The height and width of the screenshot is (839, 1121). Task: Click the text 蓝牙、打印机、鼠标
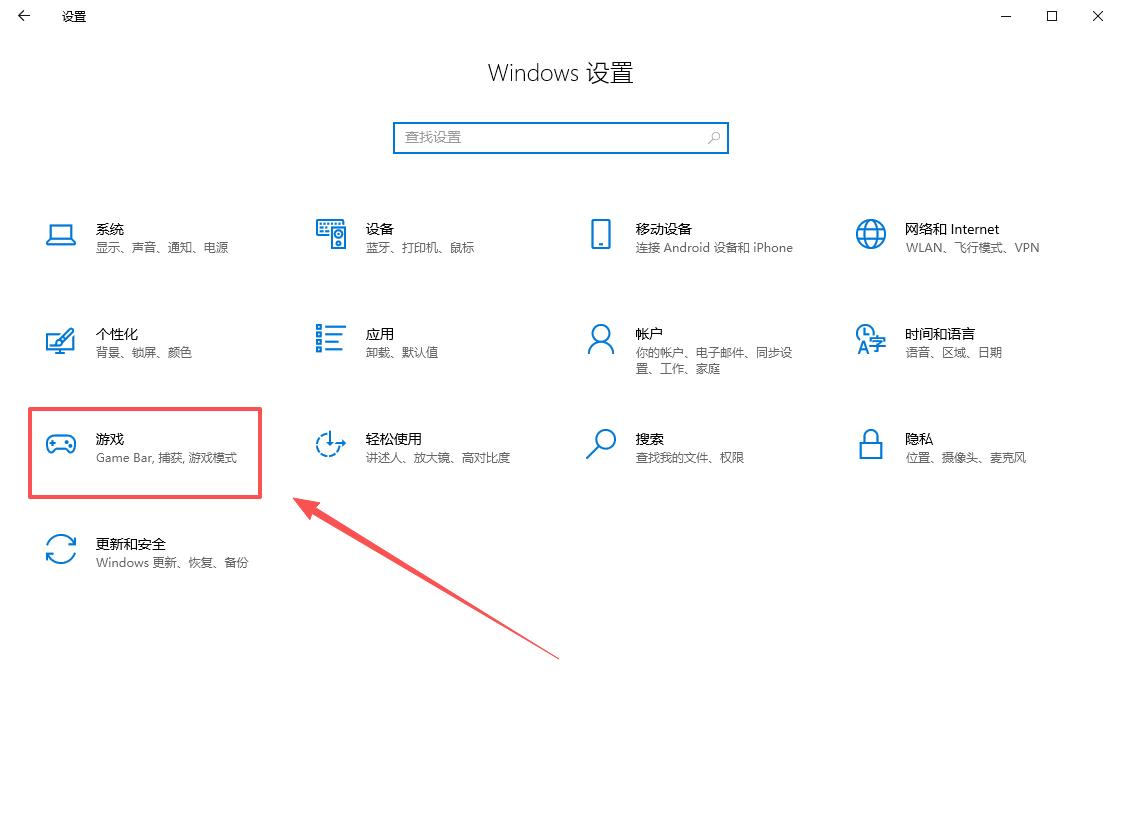pyautogui.click(x=420, y=248)
